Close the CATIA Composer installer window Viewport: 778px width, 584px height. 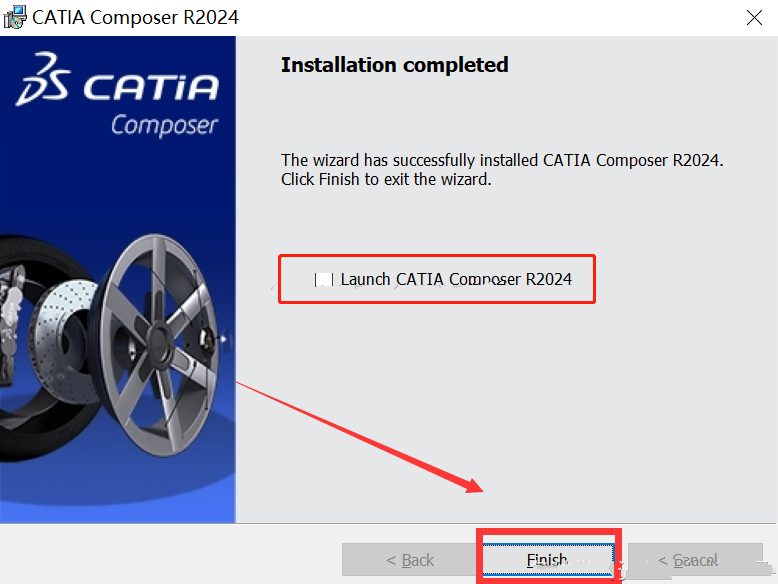pos(754,18)
